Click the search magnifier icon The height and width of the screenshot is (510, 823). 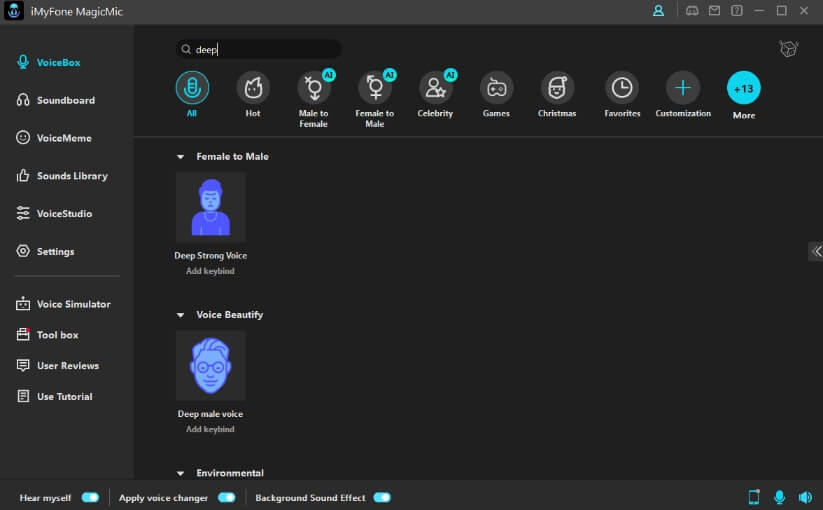point(186,49)
